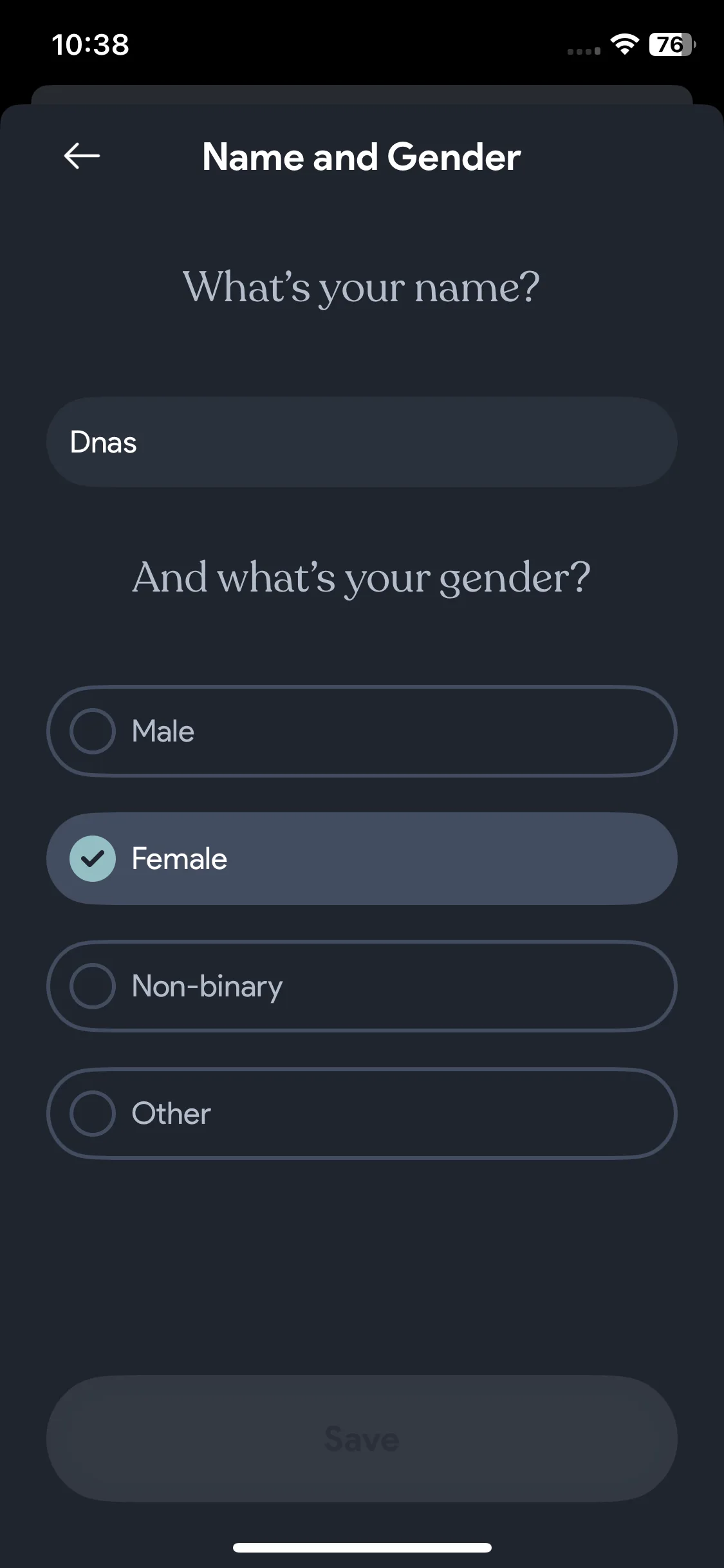Image resolution: width=724 pixels, height=1568 pixels.
Task: Tap the back arrow icon
Action: pyautogui.click(x=82, y=156)
